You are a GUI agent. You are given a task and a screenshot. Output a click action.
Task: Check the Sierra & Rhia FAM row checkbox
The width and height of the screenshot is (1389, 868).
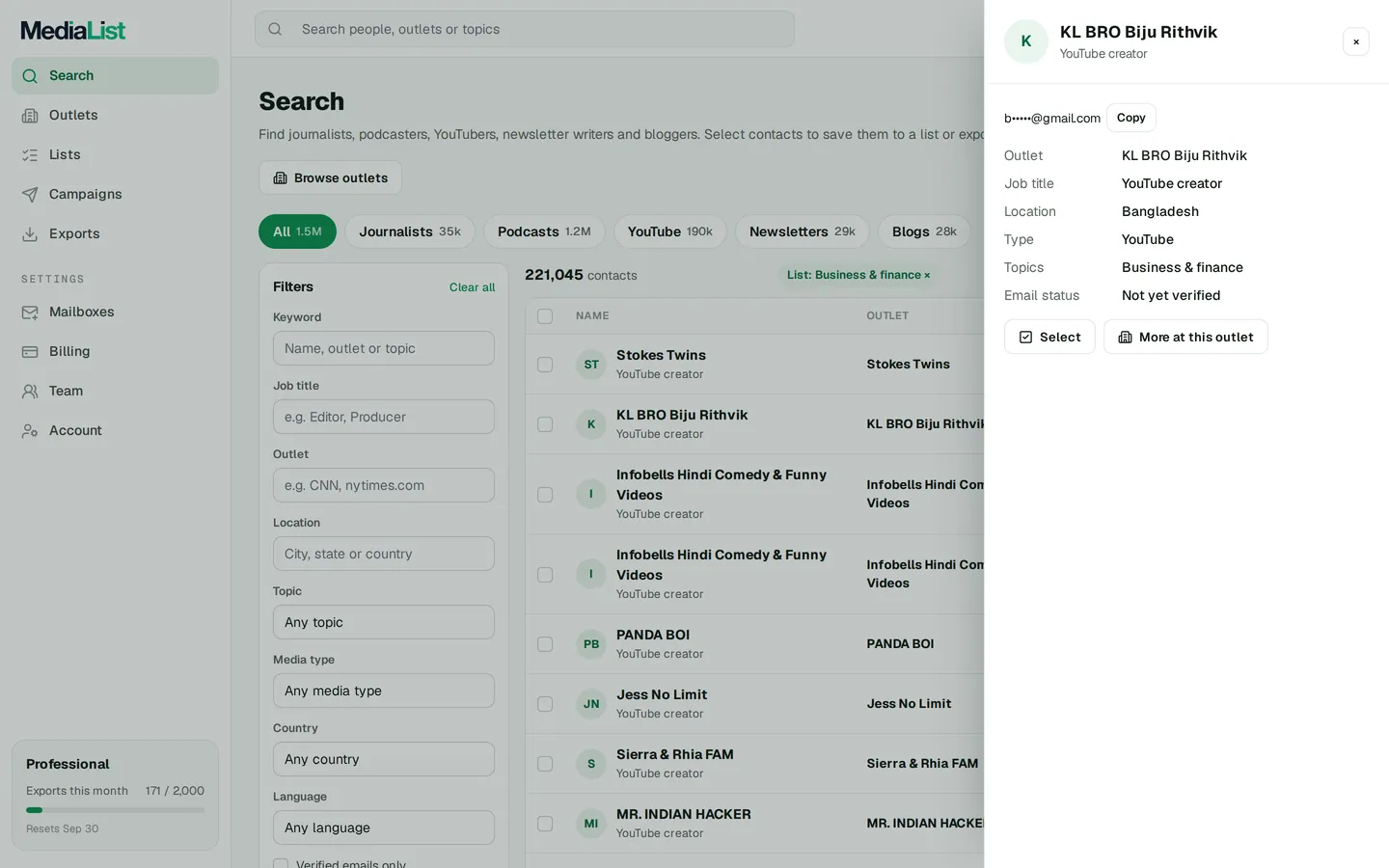[545, 764]
